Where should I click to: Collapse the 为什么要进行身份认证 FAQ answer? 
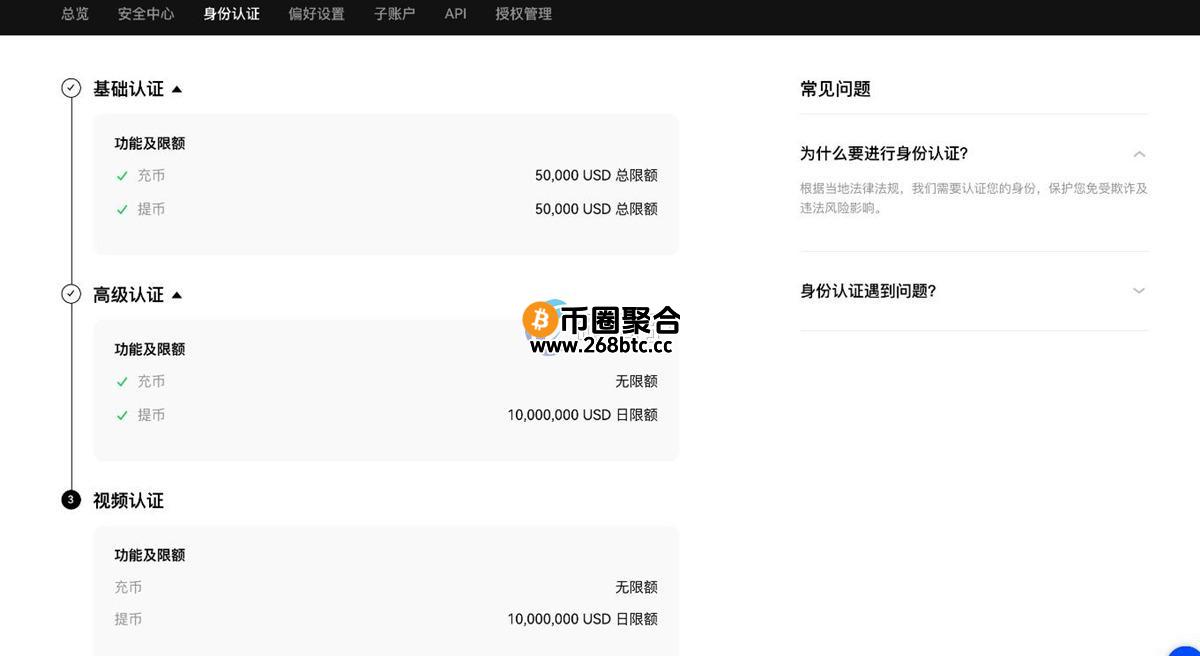1140,154
